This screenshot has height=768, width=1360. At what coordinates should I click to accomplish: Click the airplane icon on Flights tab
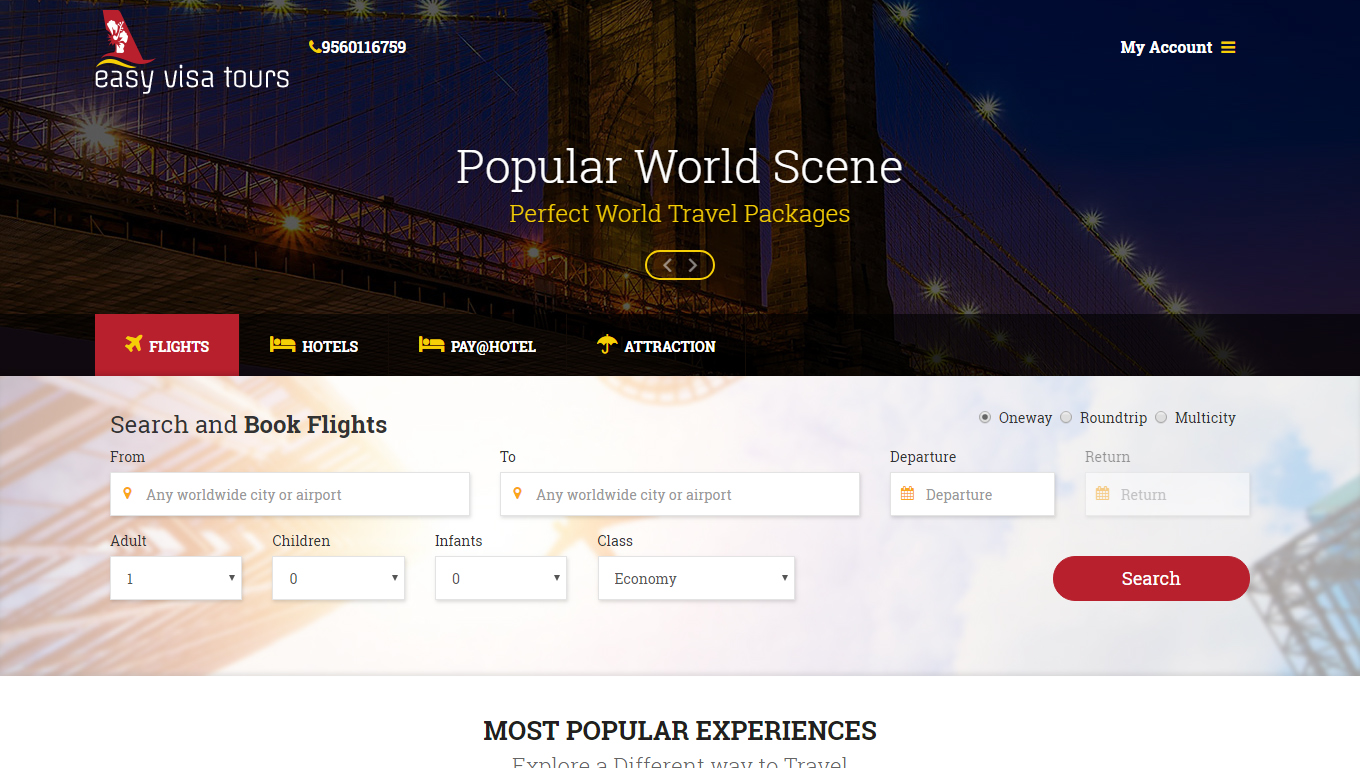[134, 344]
